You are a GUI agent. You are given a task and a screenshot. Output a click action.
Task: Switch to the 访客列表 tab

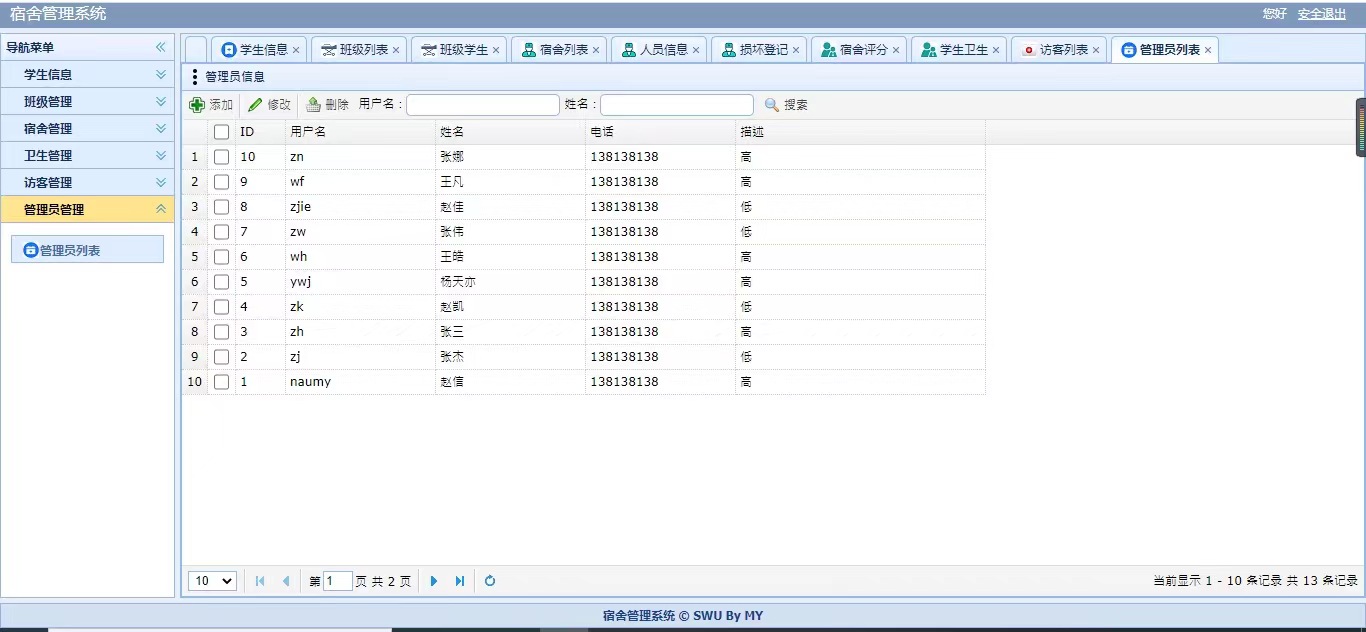1063,49
